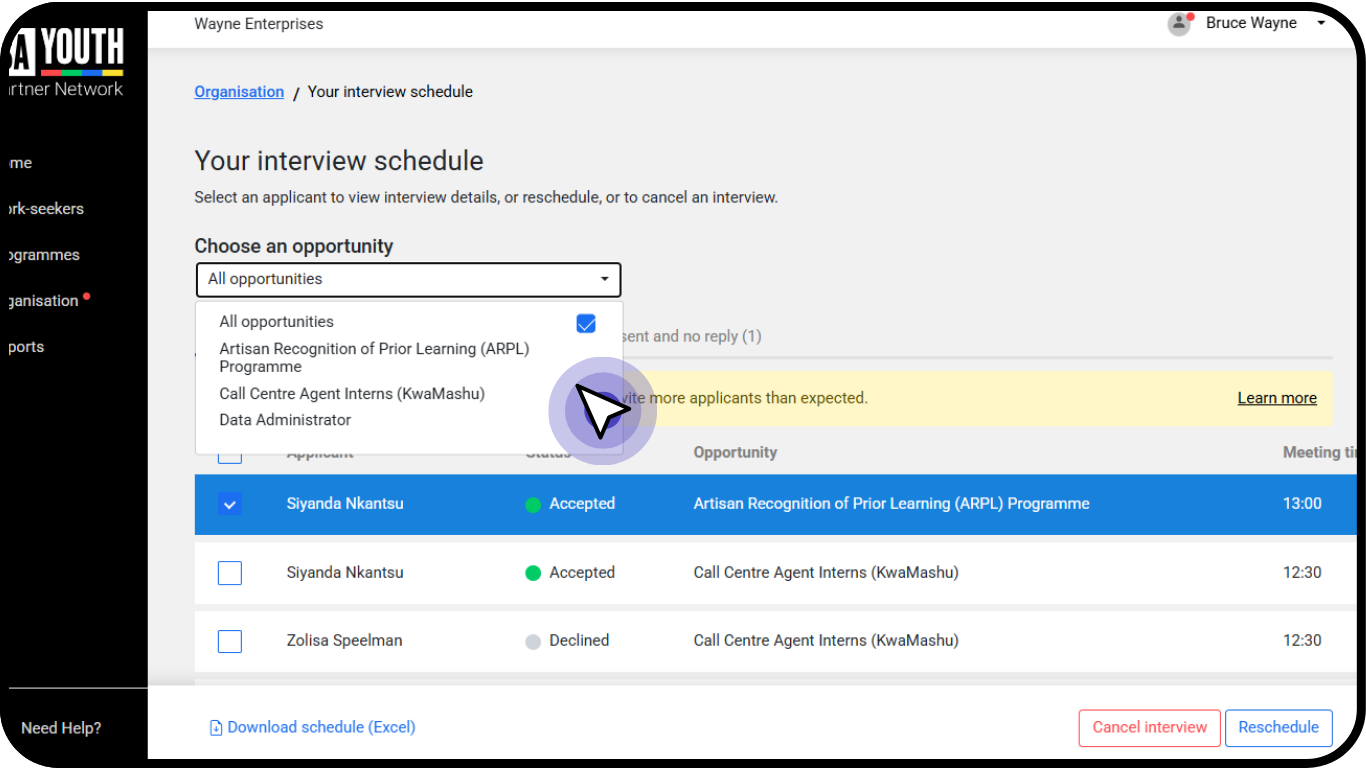
Task: Click the 13:00 meeting time cell
Action: click(1302, 503)
